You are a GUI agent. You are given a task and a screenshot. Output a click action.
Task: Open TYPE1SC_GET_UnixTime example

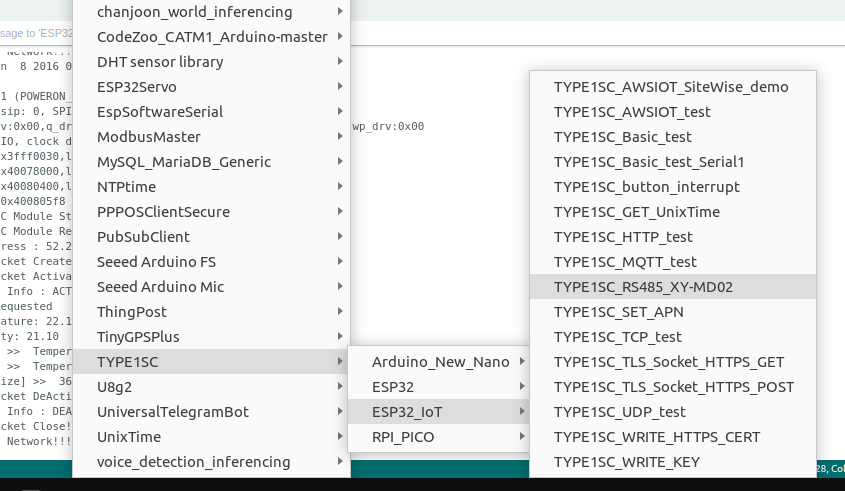click(673, 212)
